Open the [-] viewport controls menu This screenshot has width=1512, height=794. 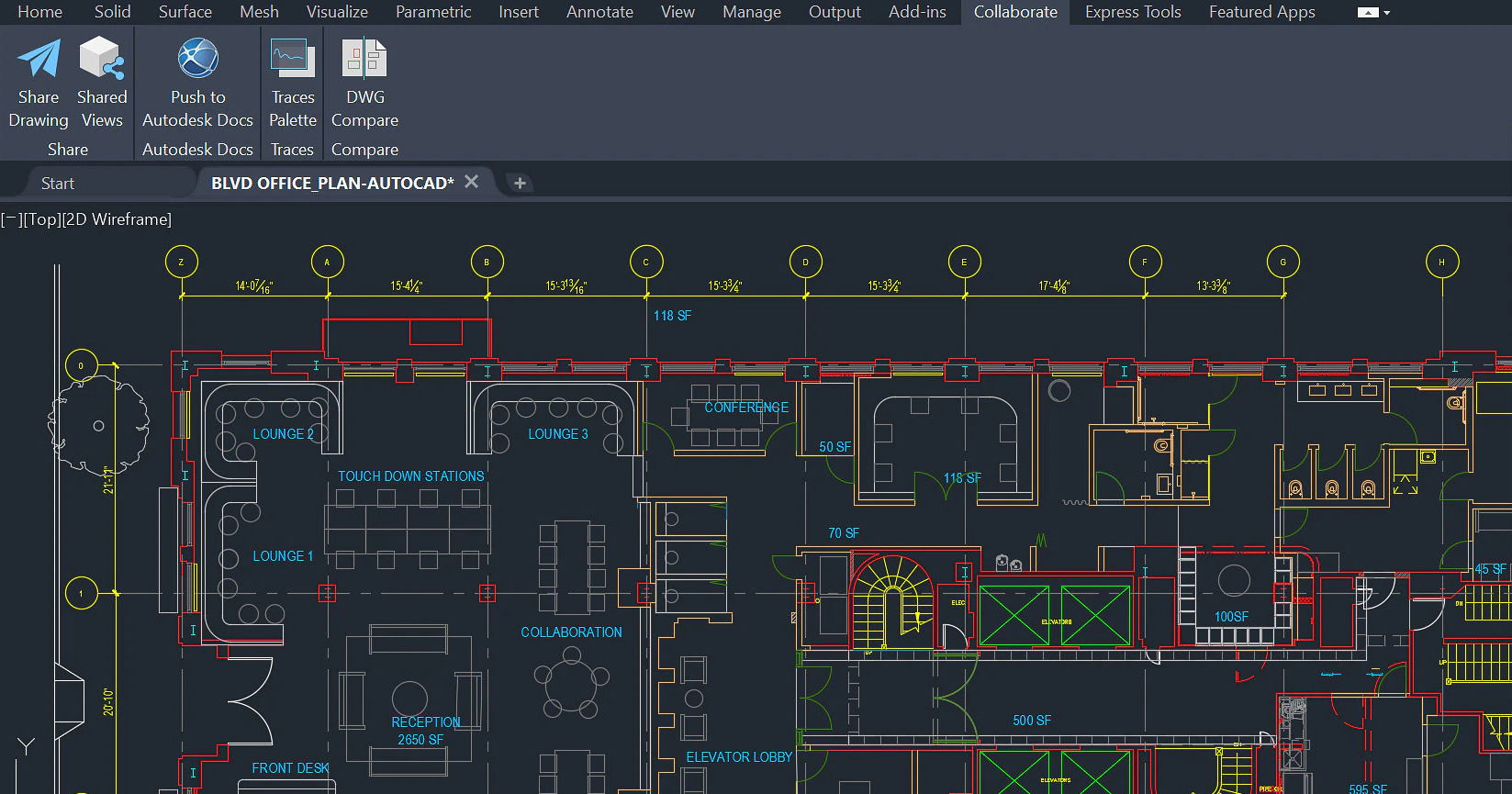(x=10, y=219)
